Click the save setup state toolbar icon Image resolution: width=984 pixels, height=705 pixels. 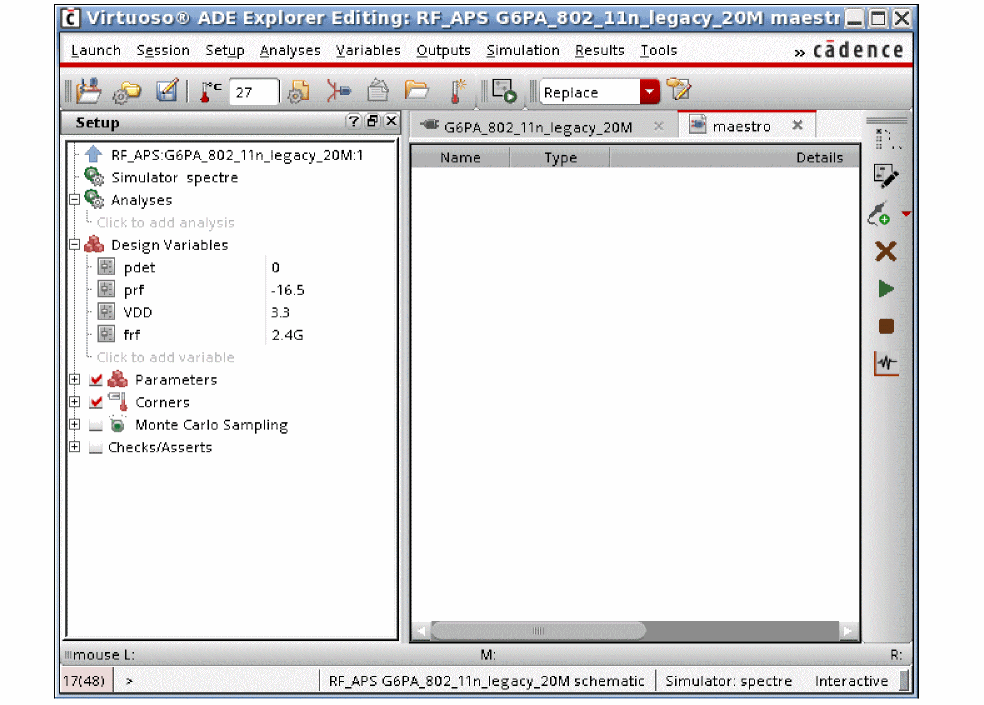tap(88, 91)
